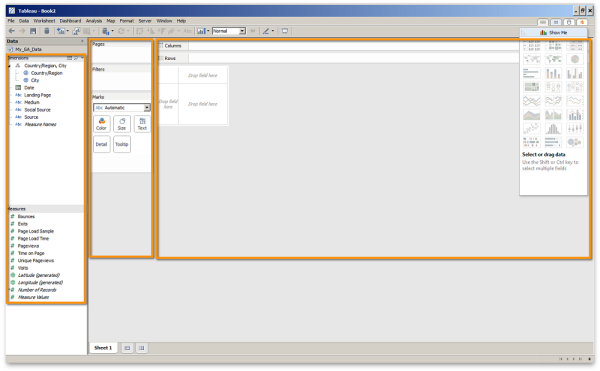600x371 pixels.
Task: Select the pie chart in Show Me
Action: [575, 59]
